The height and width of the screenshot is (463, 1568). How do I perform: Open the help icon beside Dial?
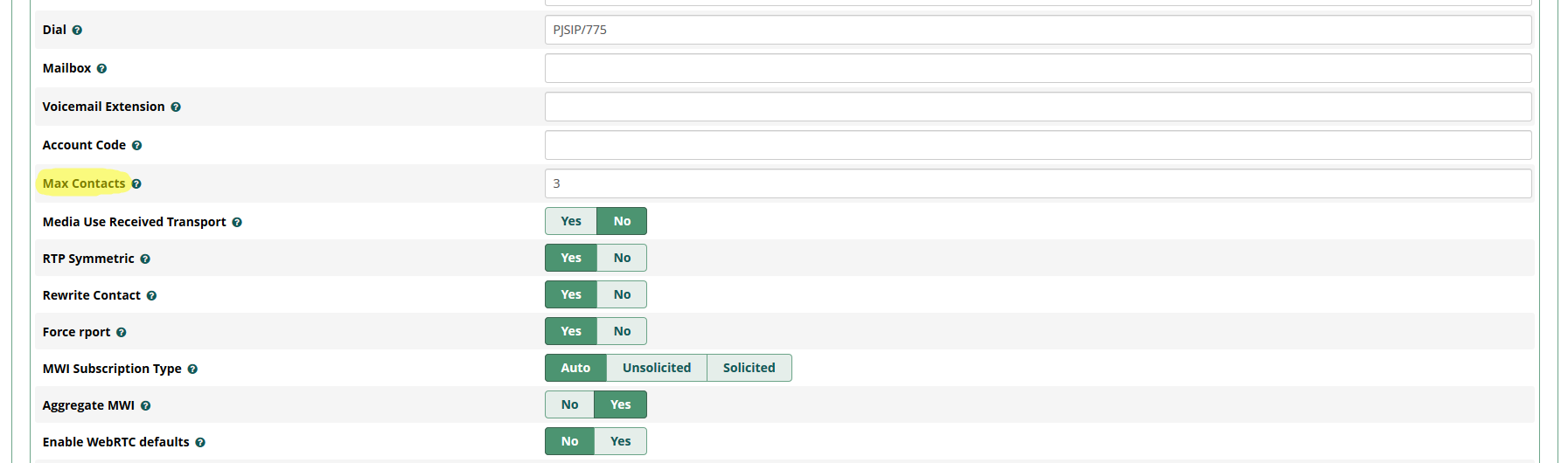click(x=77, y=31)
